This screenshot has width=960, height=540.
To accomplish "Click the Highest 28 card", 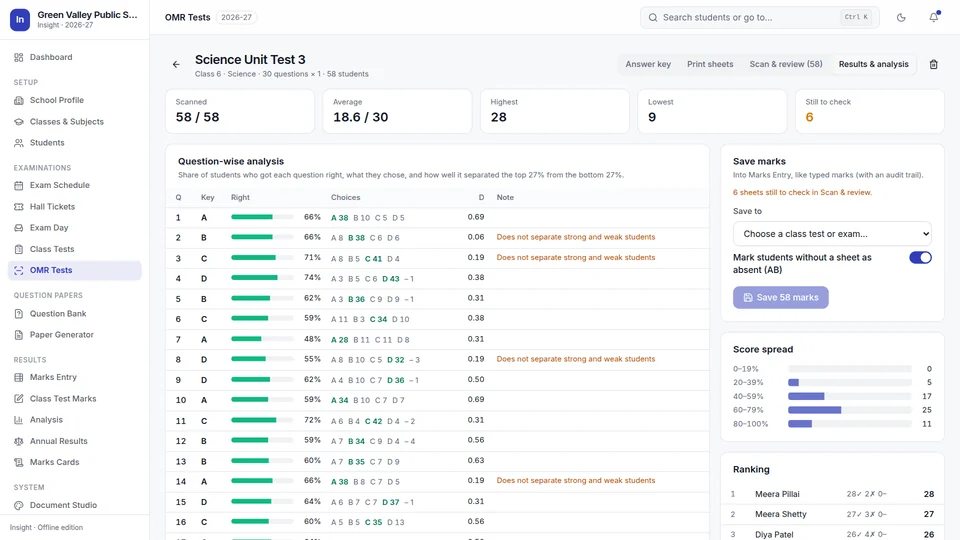I will pos(555,111).
